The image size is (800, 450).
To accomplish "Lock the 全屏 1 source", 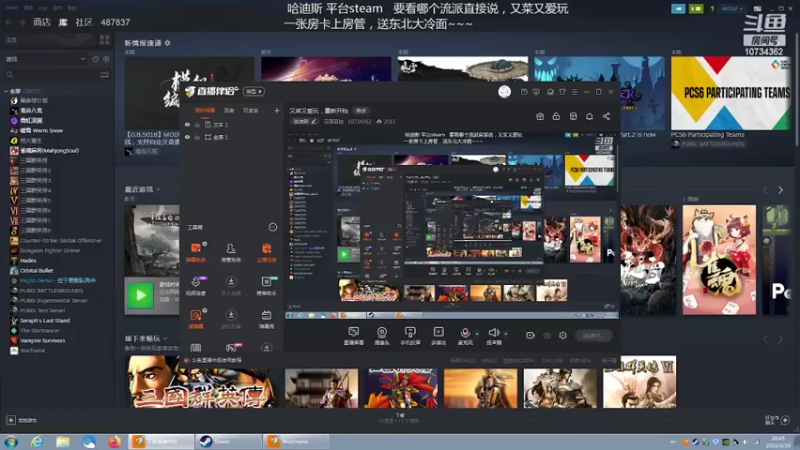I will 197,137.
